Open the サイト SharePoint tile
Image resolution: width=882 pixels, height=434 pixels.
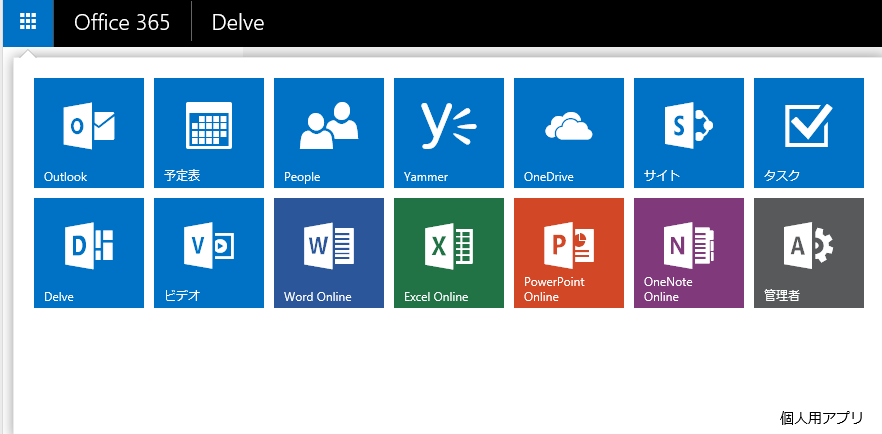689,133
